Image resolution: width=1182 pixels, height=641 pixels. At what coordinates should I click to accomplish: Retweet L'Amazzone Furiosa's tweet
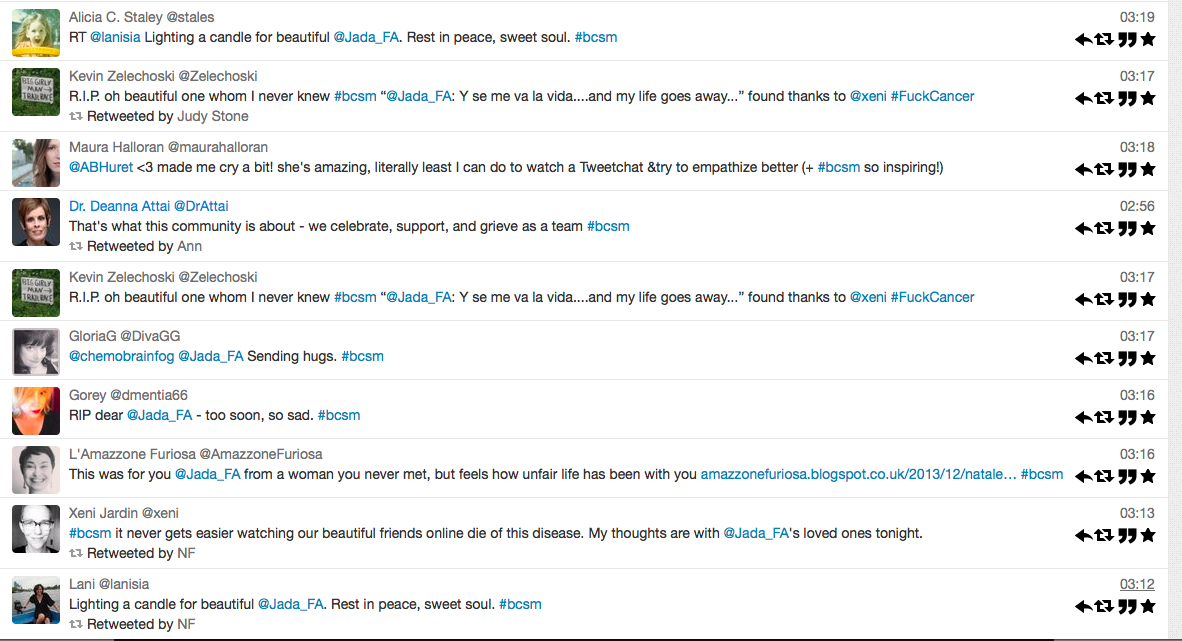[1104, 476]
